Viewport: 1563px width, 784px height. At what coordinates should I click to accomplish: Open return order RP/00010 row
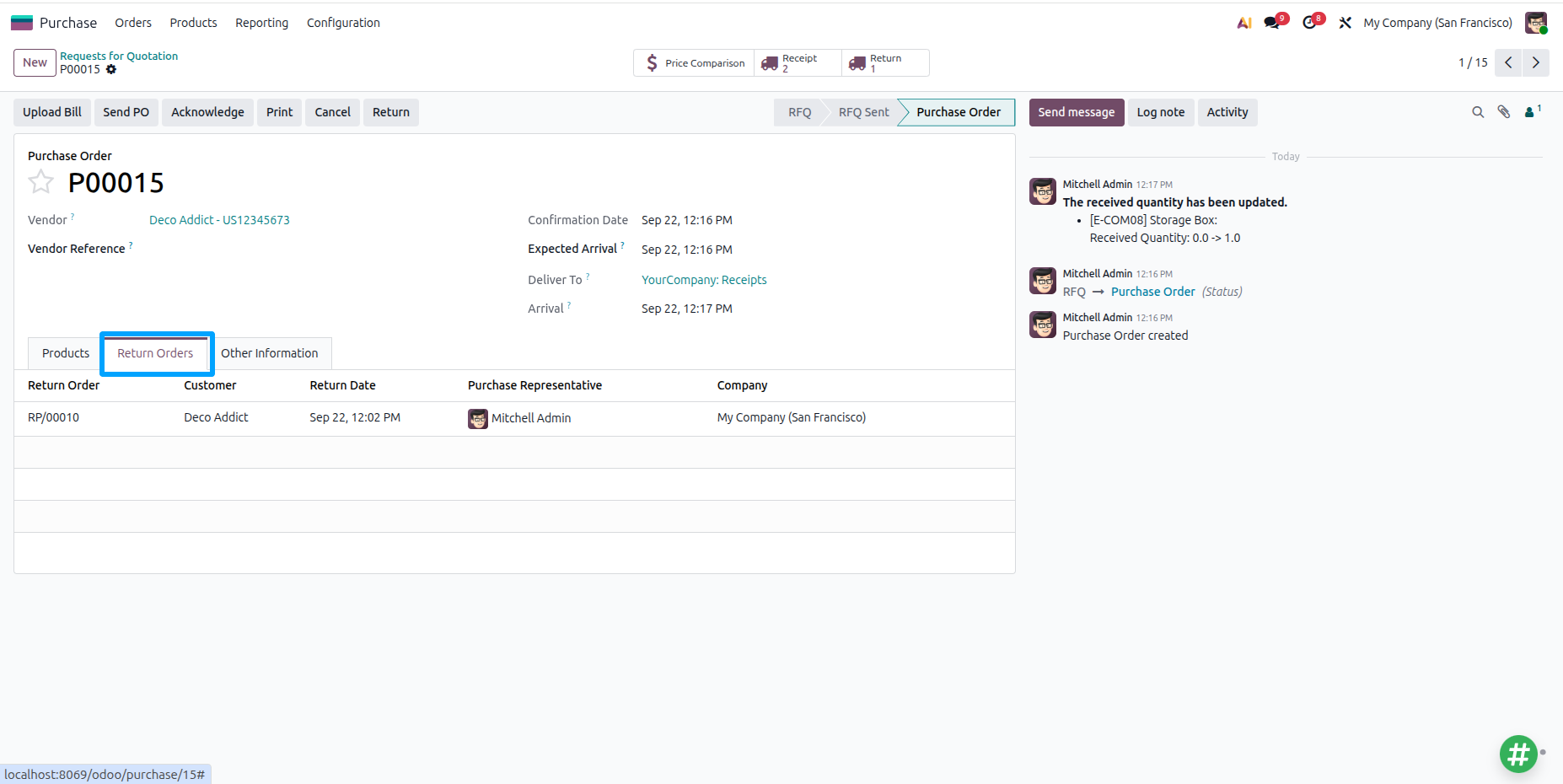(514, 418)
